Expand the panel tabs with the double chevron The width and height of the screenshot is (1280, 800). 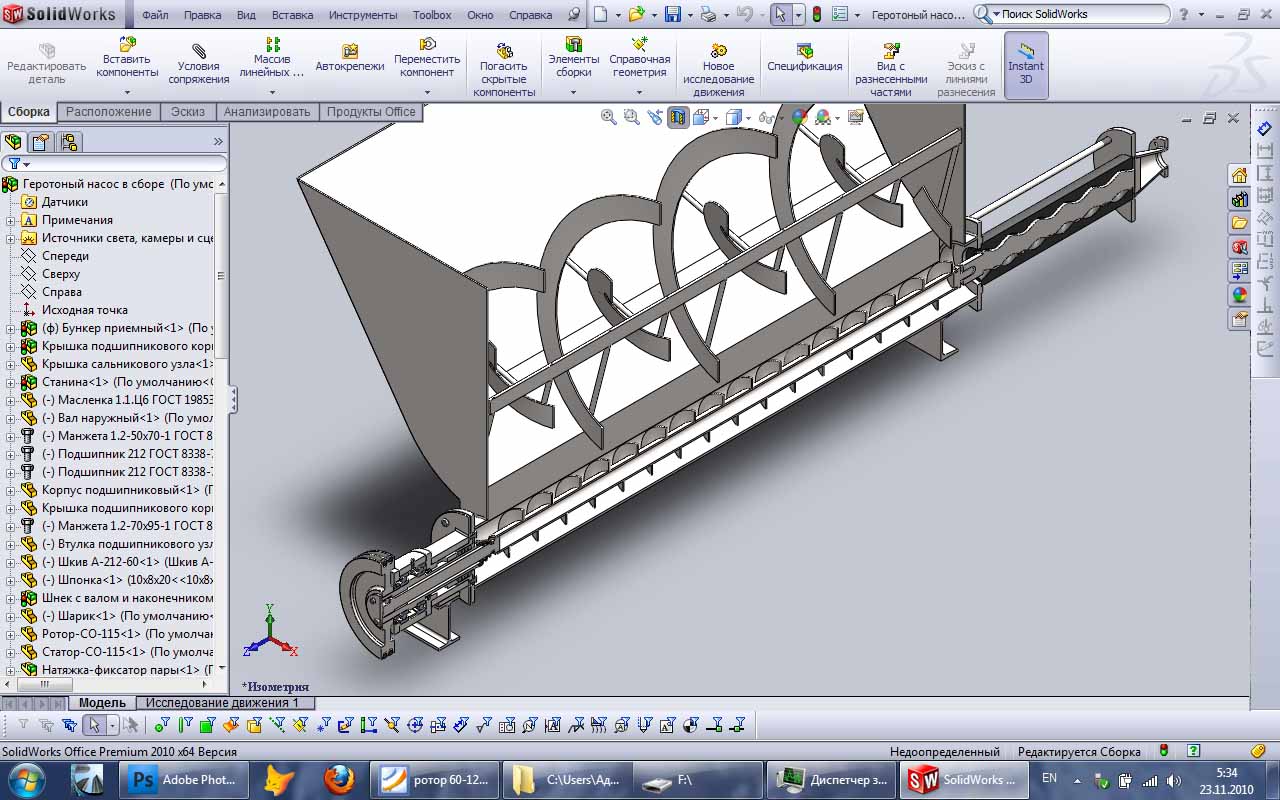pyautogui.click(x=218, y=142)
